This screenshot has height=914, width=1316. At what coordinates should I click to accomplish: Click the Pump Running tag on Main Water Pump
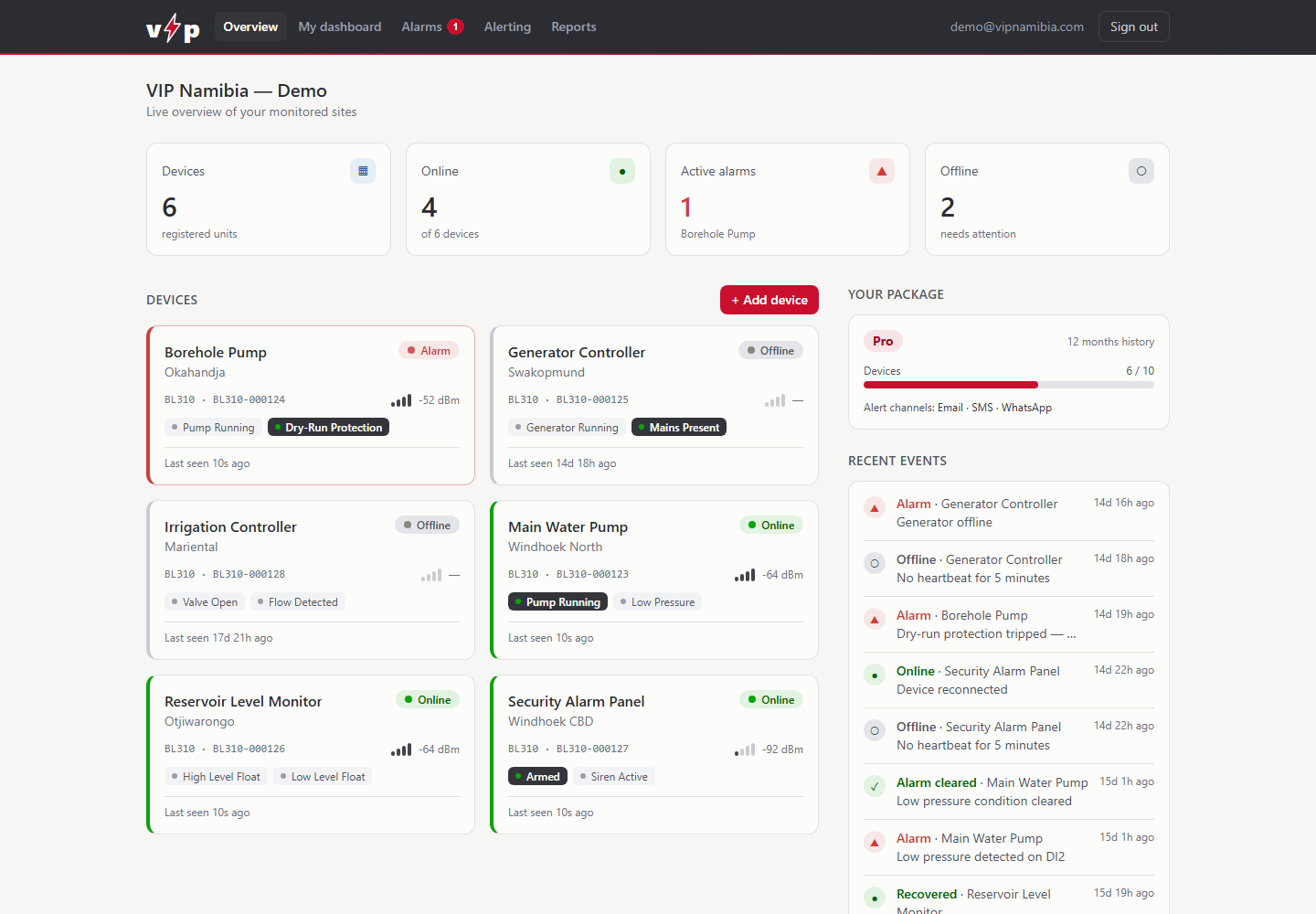[557, 601]
